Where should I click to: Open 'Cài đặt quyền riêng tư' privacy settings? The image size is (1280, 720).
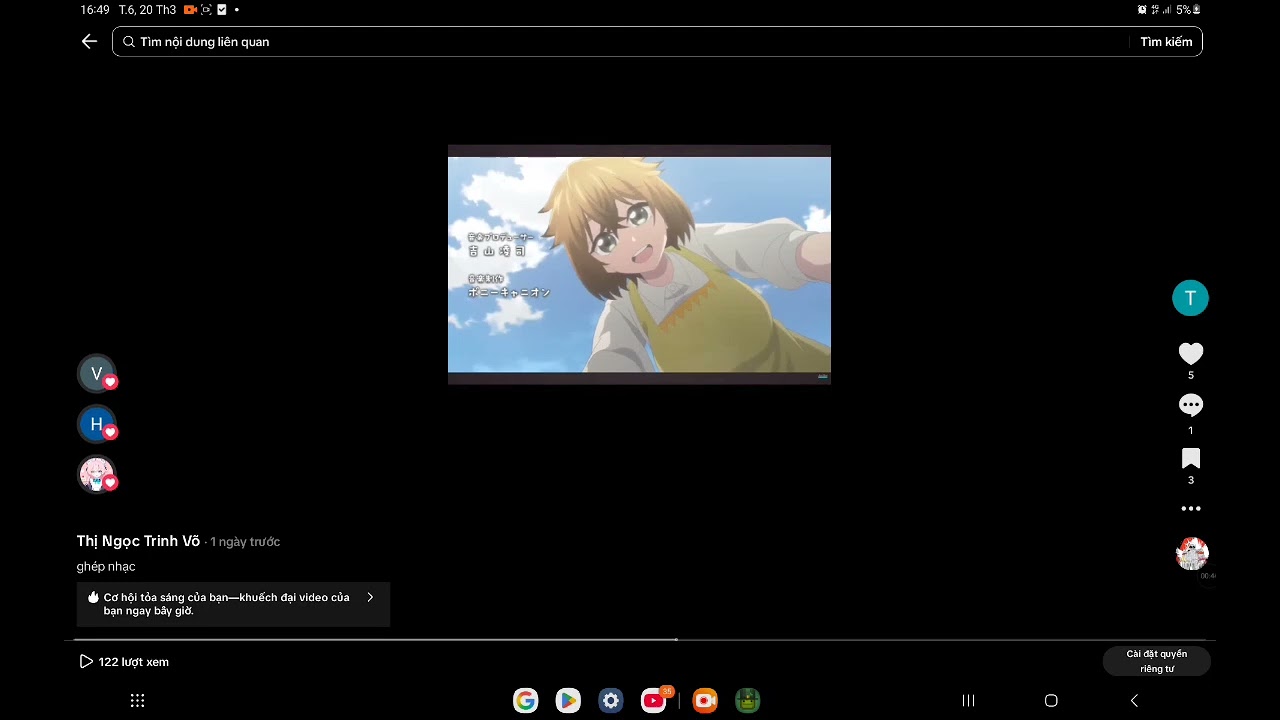pyautogui.click(x=1157, y=661)
